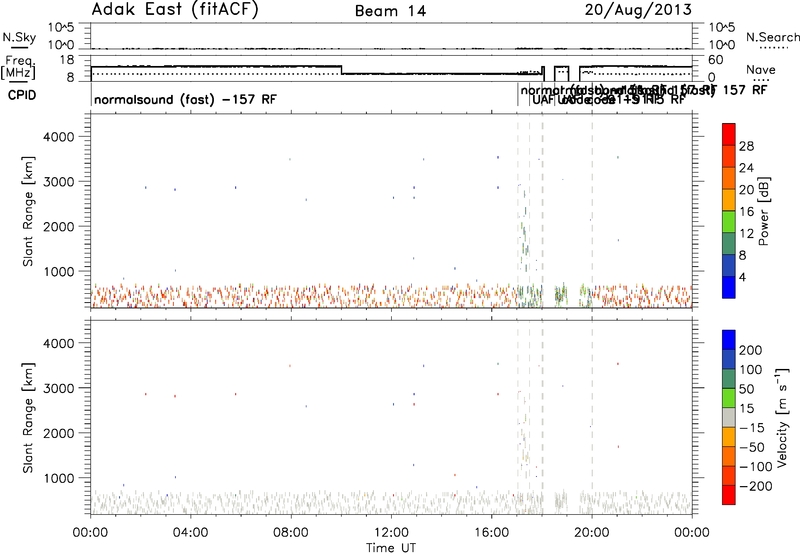Click 'normalsound (fast) -157 RF' CPID text

pos(185,99)
